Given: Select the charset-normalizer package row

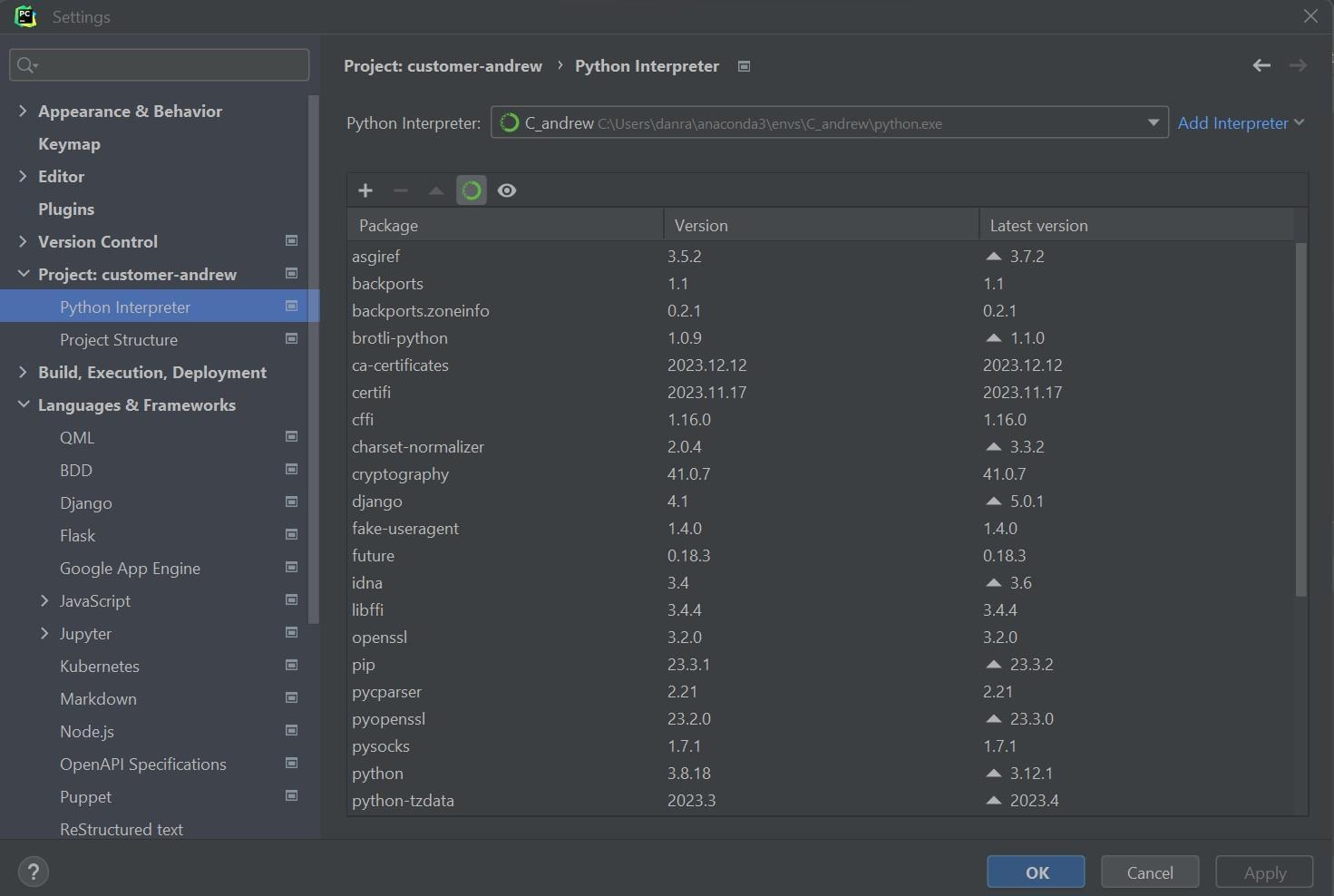Looking at the screenshot, I should [821, 446].
